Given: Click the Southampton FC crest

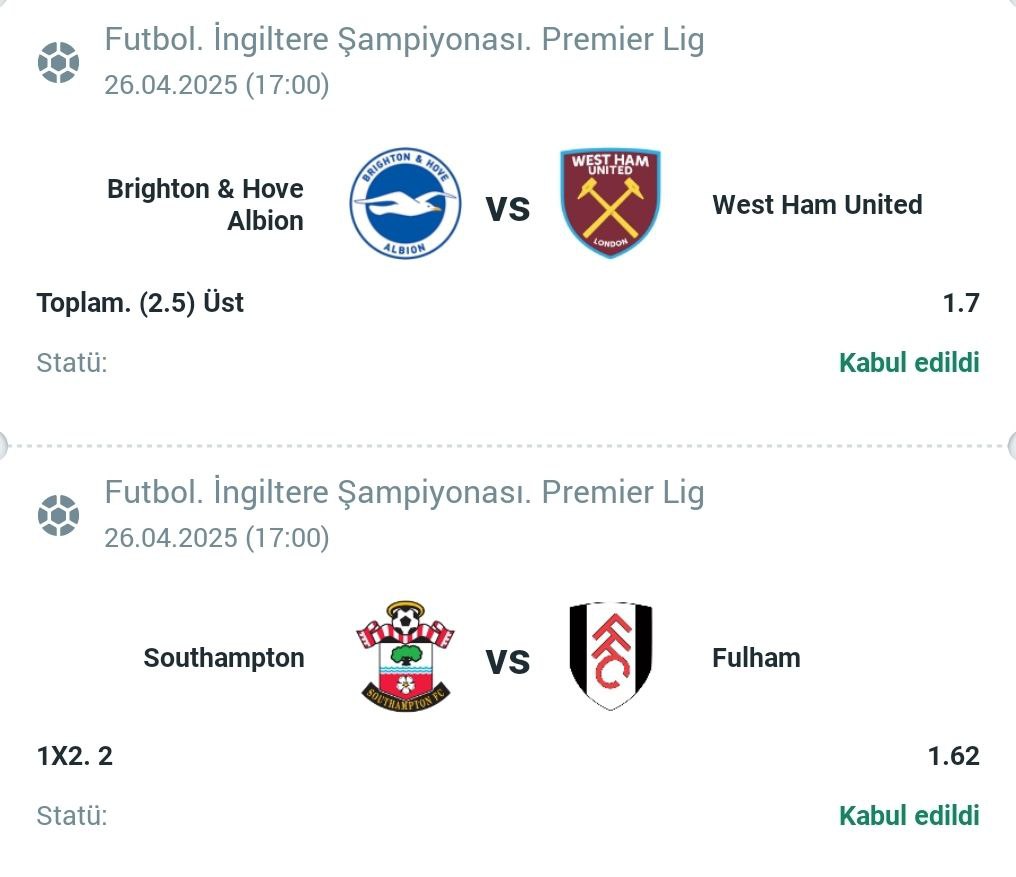Looking at the screenshot, I should coord(406,656).
